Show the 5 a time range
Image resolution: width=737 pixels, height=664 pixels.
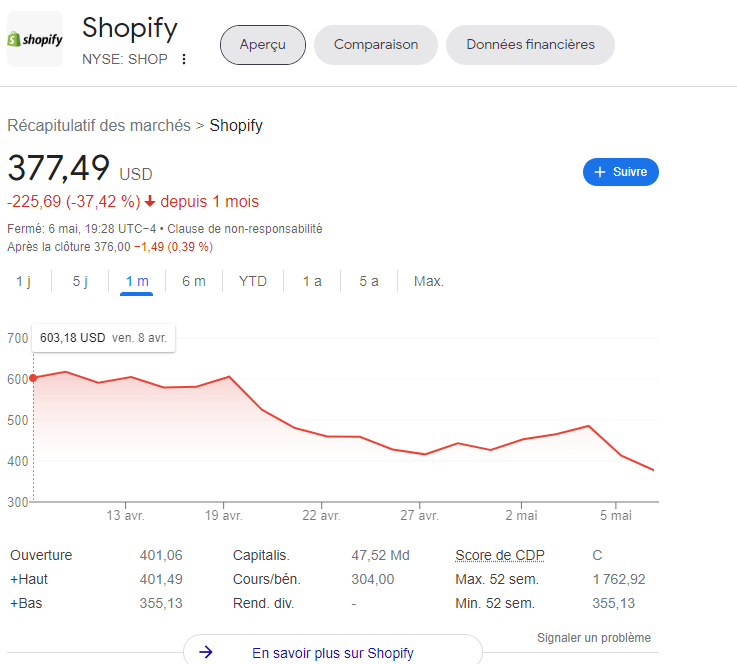[x=369, y=281]
